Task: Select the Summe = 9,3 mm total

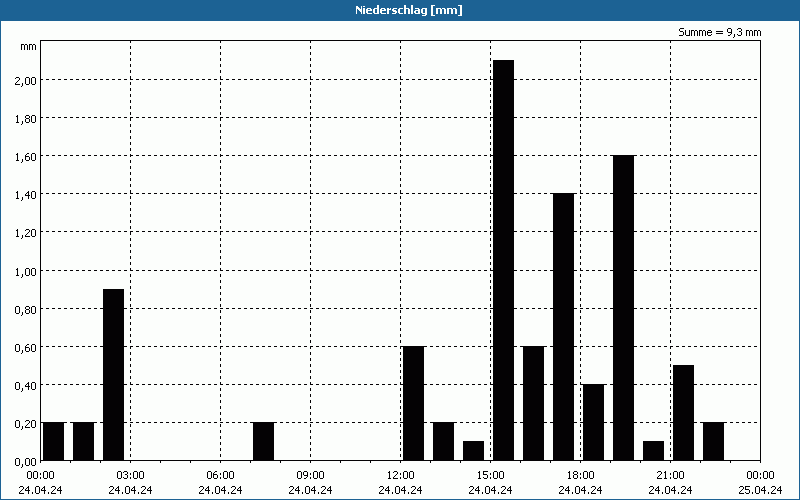Action: point(719,32)
